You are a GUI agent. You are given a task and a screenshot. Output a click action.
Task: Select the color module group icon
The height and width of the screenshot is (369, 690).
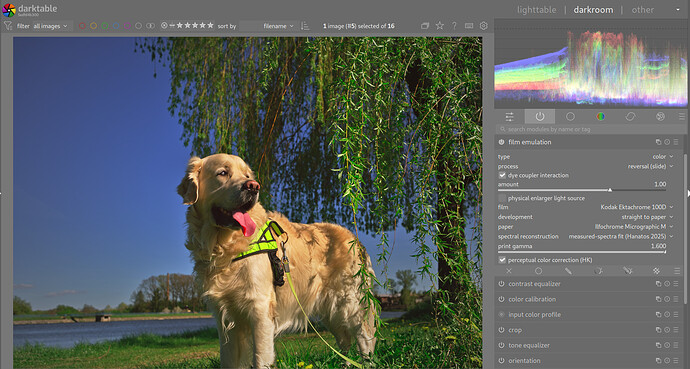[x=600, y=117]
